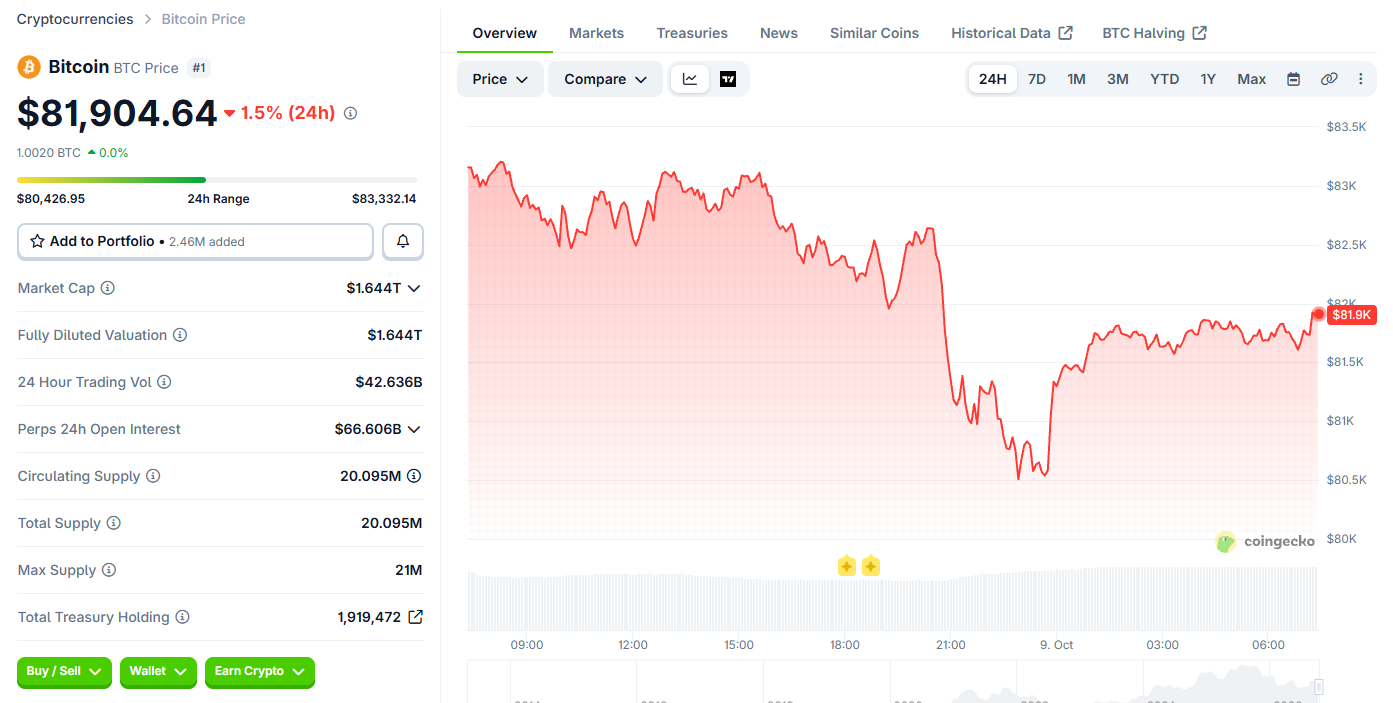Click the #1 rank badge

click(x=199, y=68)
